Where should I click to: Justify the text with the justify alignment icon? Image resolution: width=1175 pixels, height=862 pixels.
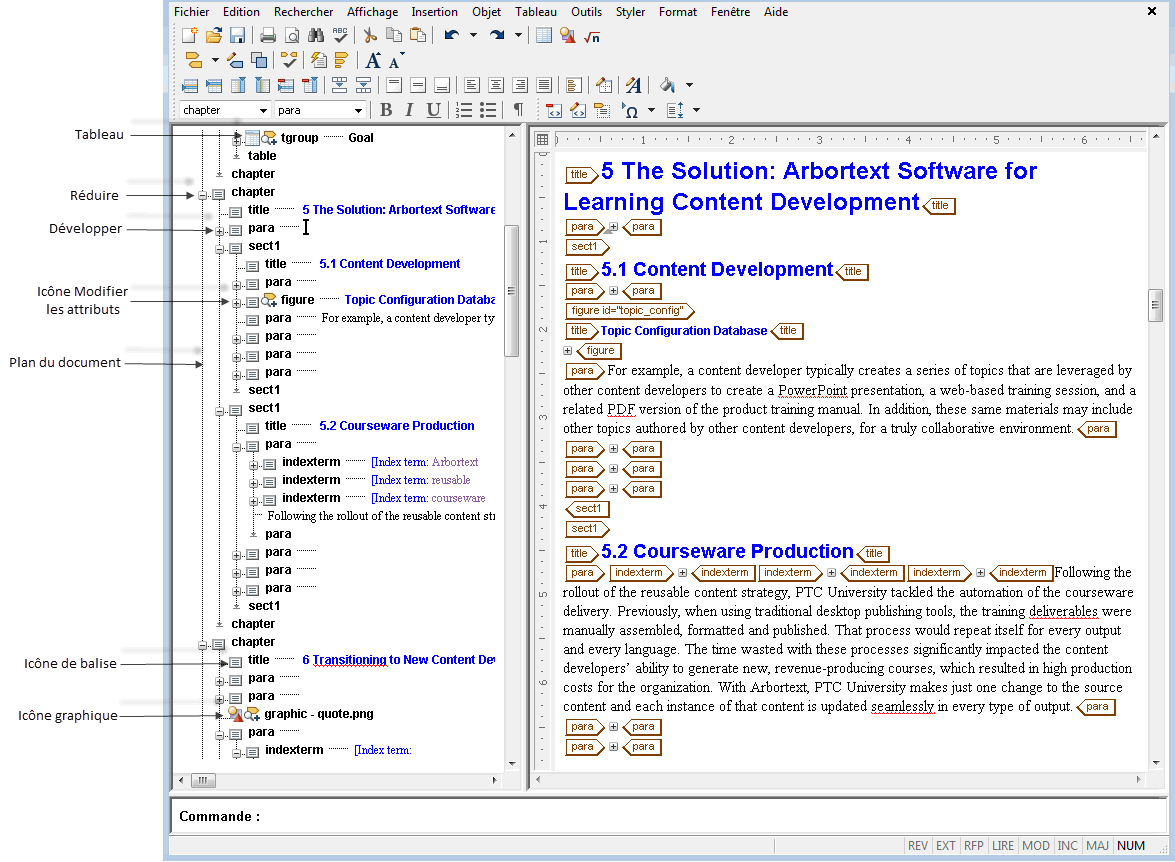[x=544, y=85]
